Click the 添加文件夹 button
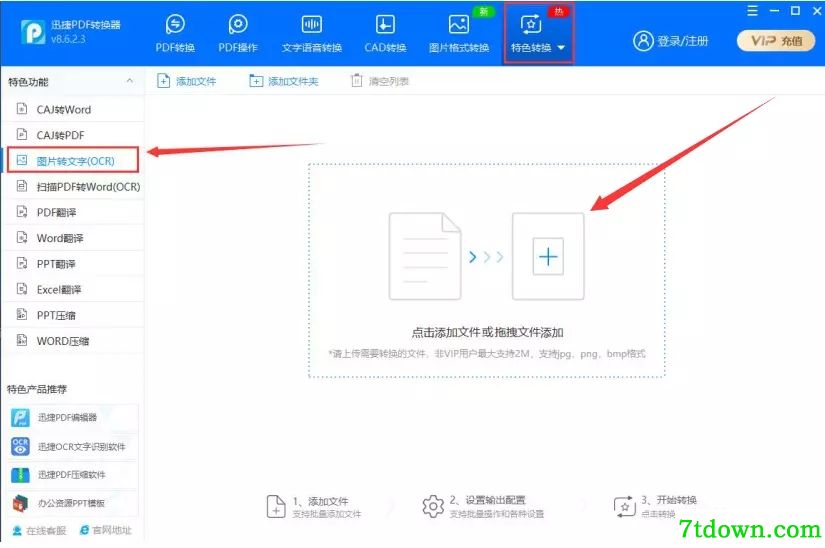 click(284, 81)
